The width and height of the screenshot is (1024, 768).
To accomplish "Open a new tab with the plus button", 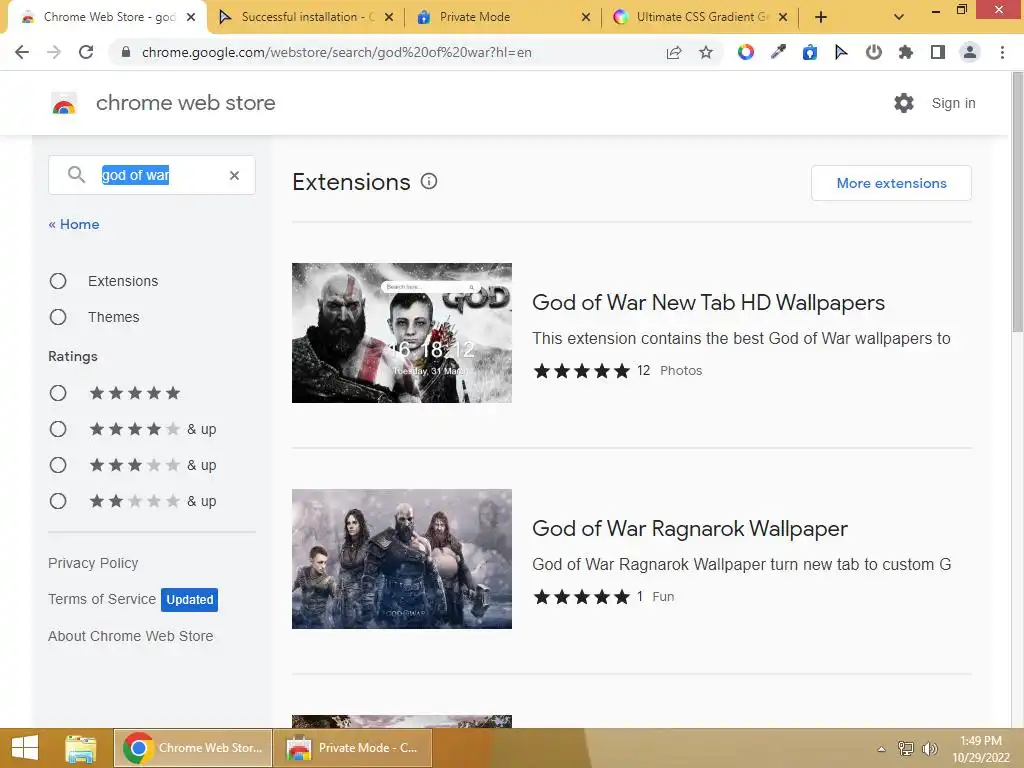I will click(x=821, y=17).
